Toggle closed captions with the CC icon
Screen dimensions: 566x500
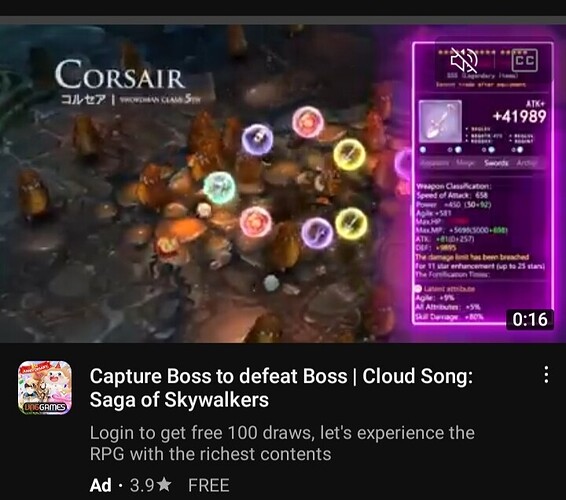tap(525, 60)
